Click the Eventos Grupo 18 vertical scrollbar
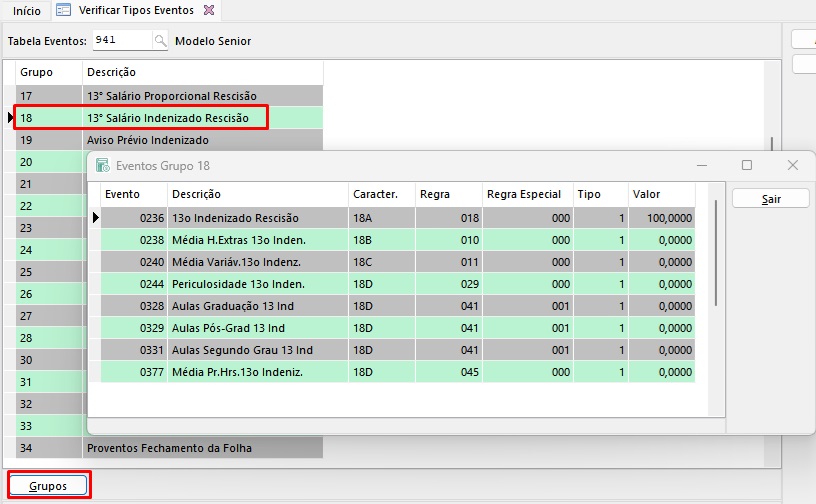The image size is (816, 504). 716,253
